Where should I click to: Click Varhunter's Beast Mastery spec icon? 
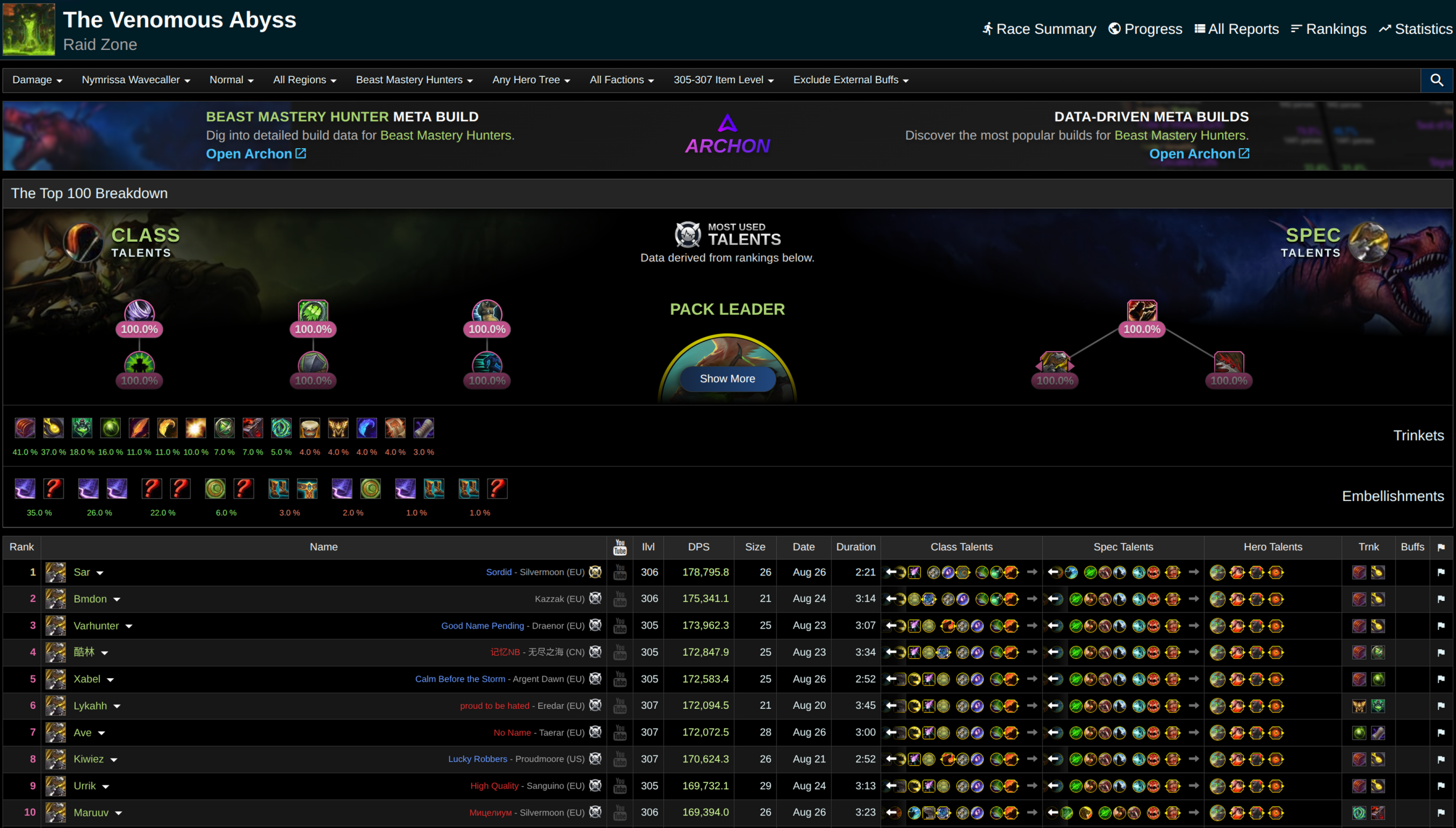56,626
